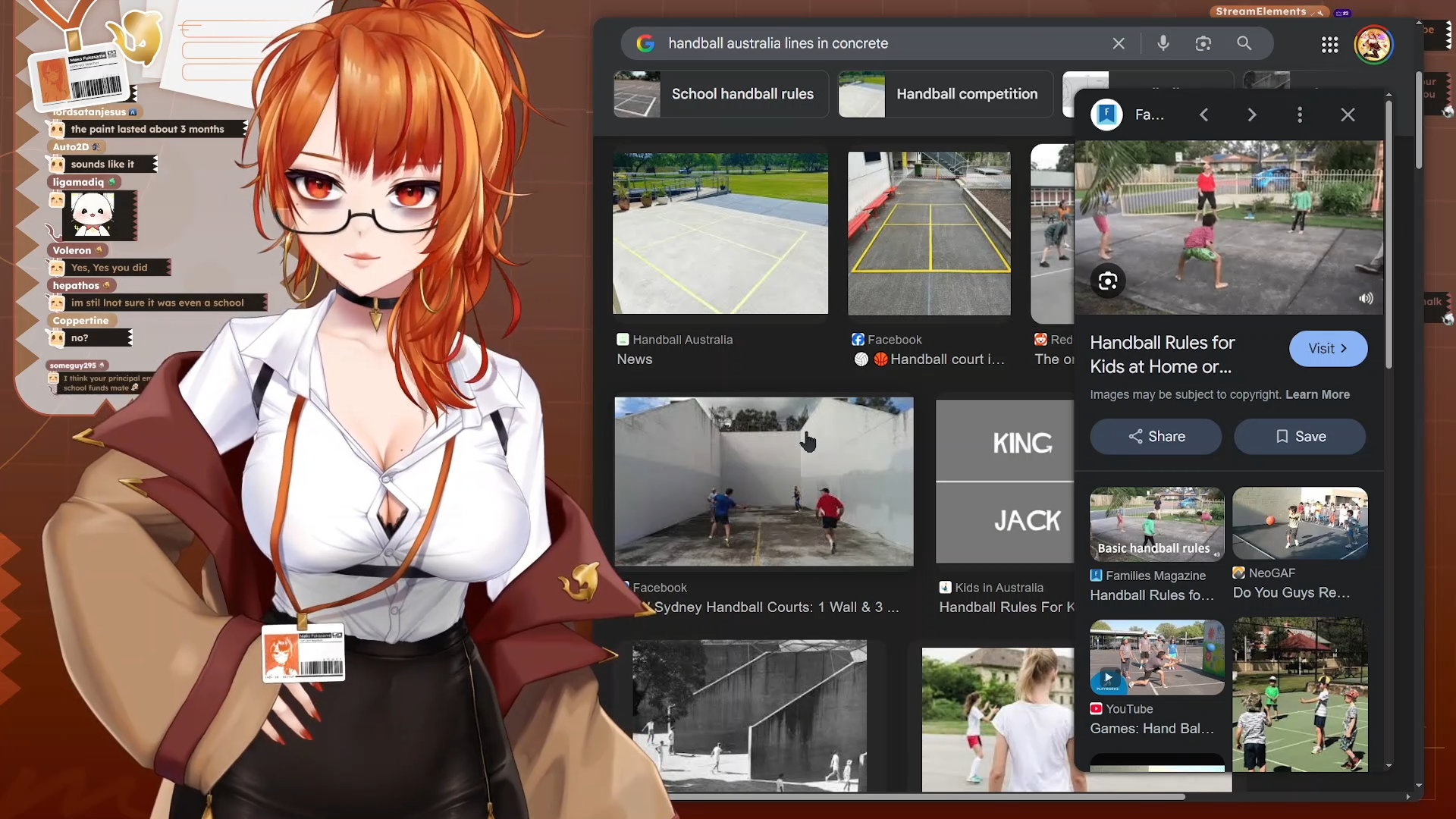Click the Kids in Australia source label

999,588
